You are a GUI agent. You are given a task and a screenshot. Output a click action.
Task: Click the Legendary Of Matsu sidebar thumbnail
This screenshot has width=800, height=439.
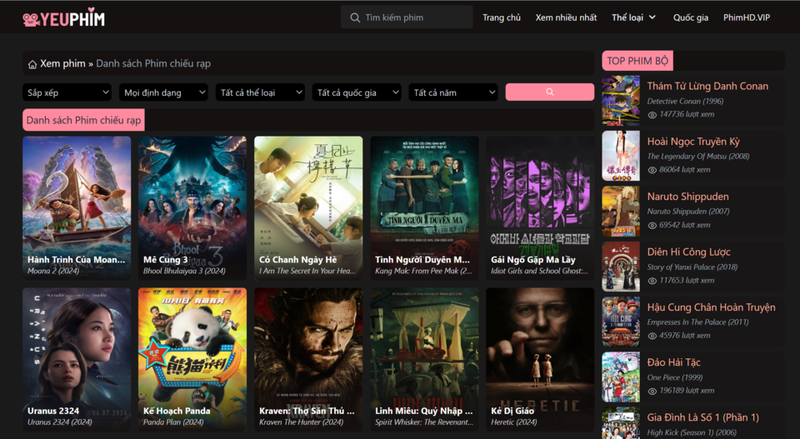click(620, 156)
